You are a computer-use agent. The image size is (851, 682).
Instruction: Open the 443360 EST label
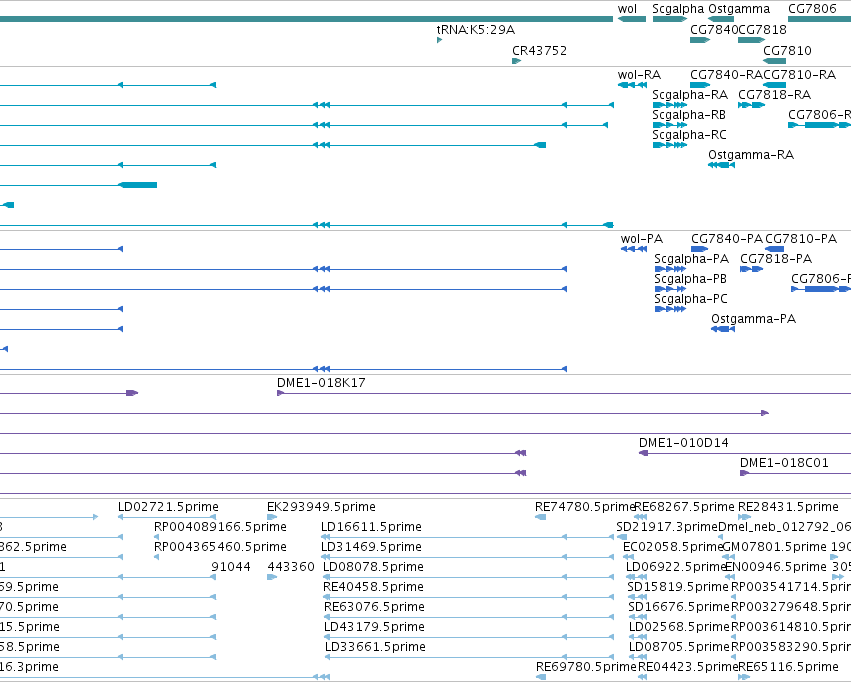coord(291,568)
